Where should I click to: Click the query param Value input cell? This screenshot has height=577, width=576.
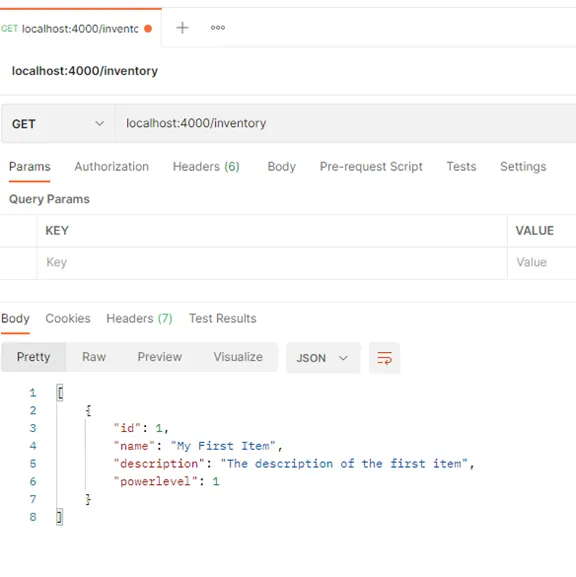(x=542, y=262)
